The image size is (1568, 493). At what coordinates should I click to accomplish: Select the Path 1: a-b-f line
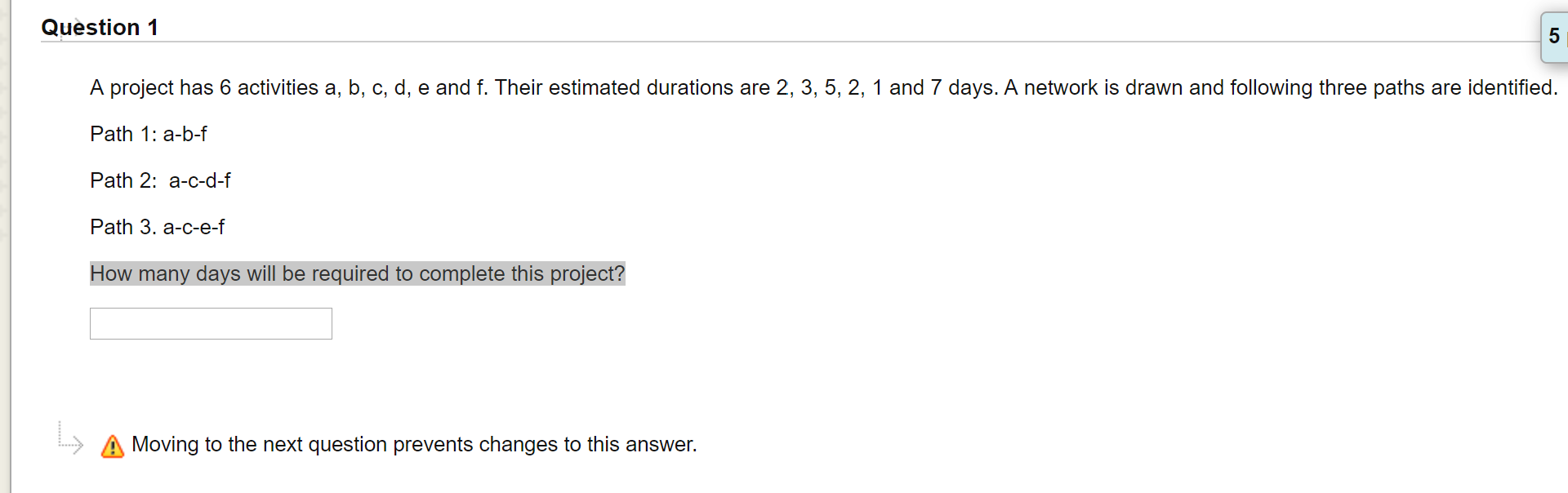coord(148,134)
